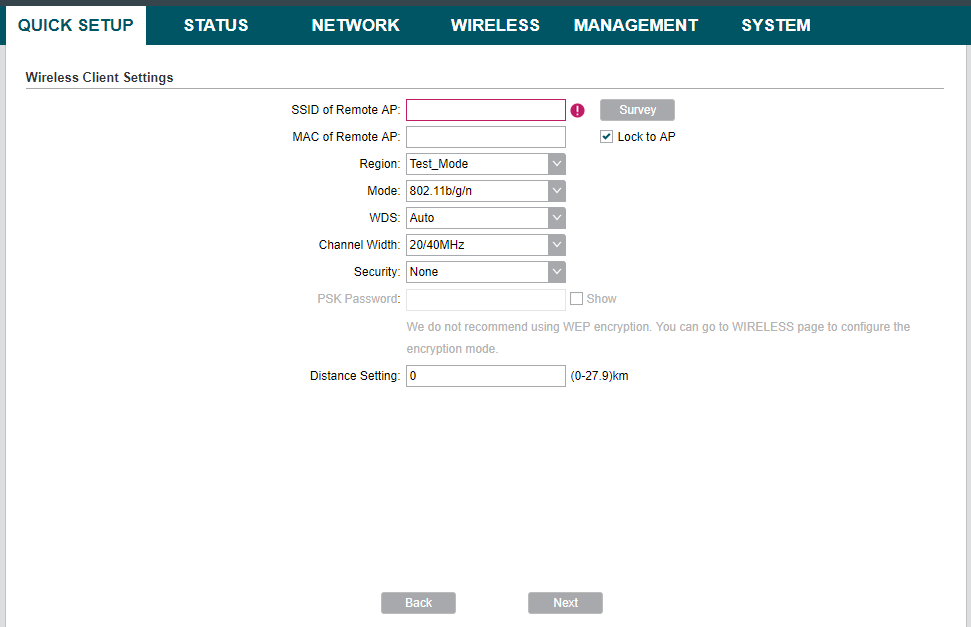Open the Channel Width dropdown
Screen dimensions: 971x627
[557, 244]
